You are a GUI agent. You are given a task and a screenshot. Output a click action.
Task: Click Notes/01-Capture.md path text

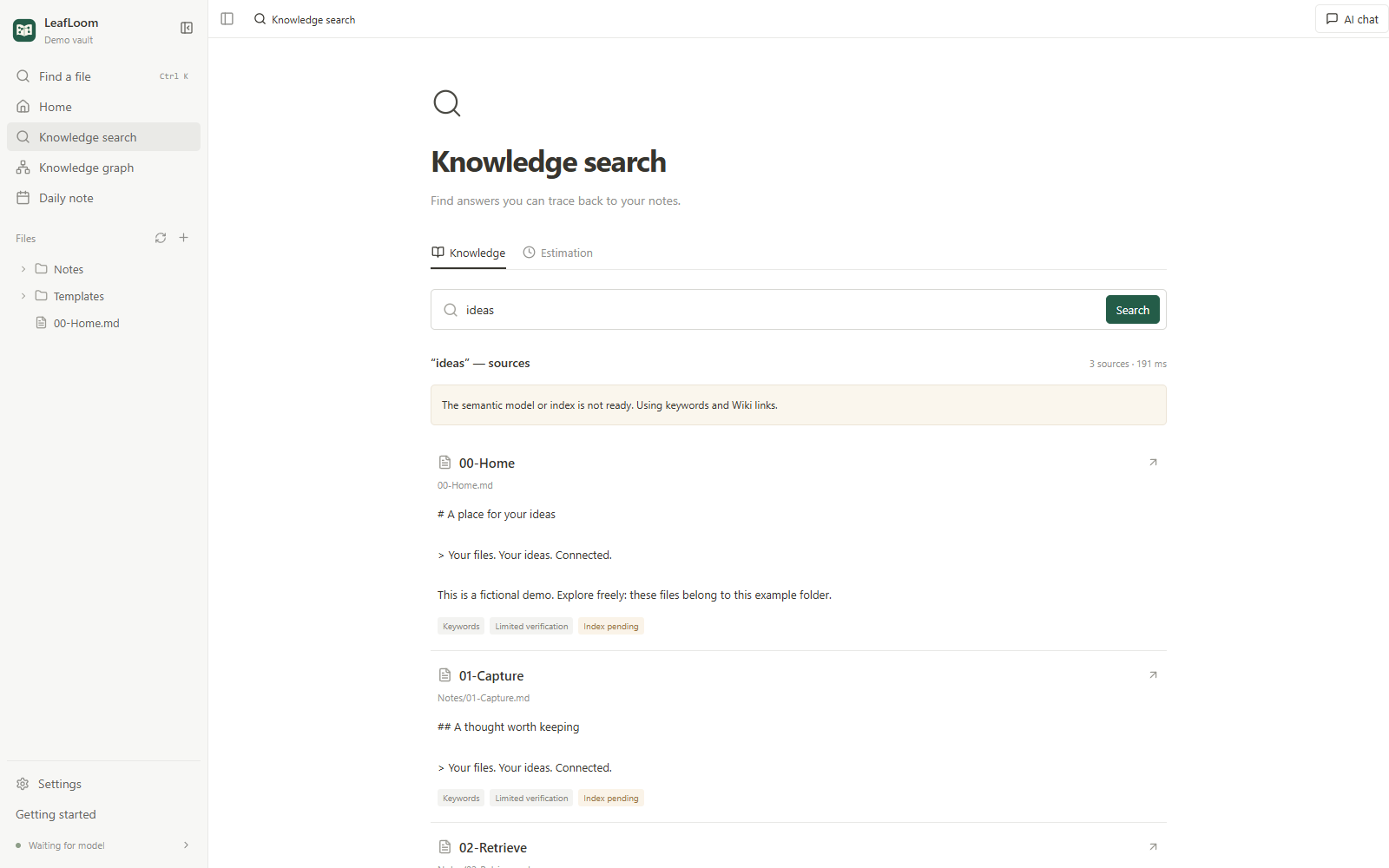click(484, 698)
